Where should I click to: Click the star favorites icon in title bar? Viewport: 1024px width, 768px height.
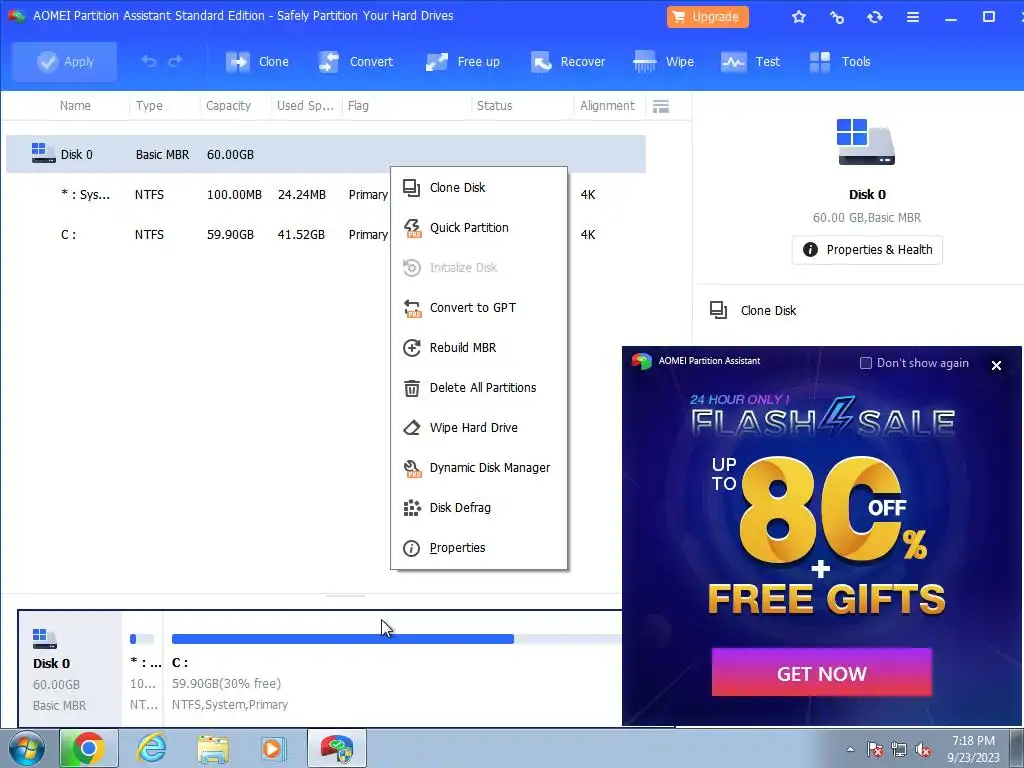(x=799, y=17)
